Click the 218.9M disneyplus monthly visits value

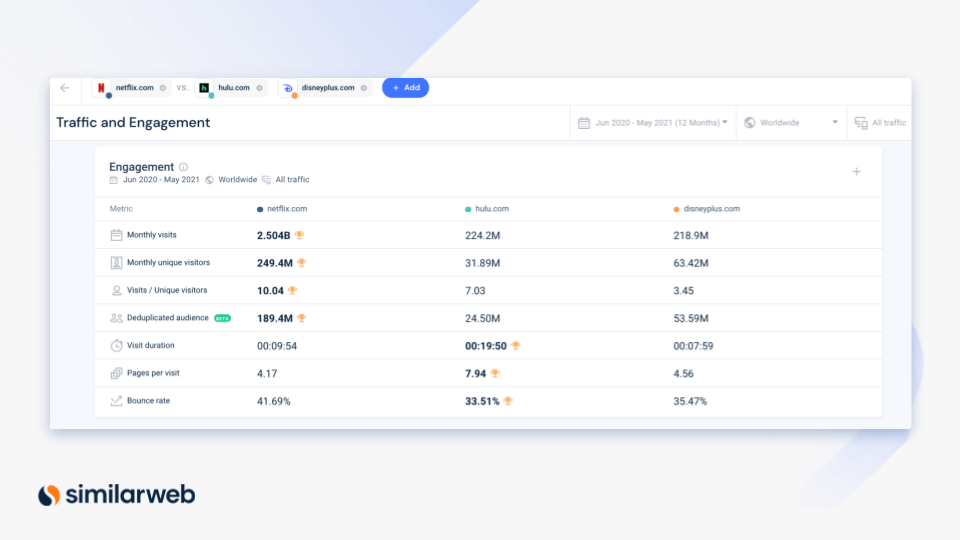pos(691,236)
